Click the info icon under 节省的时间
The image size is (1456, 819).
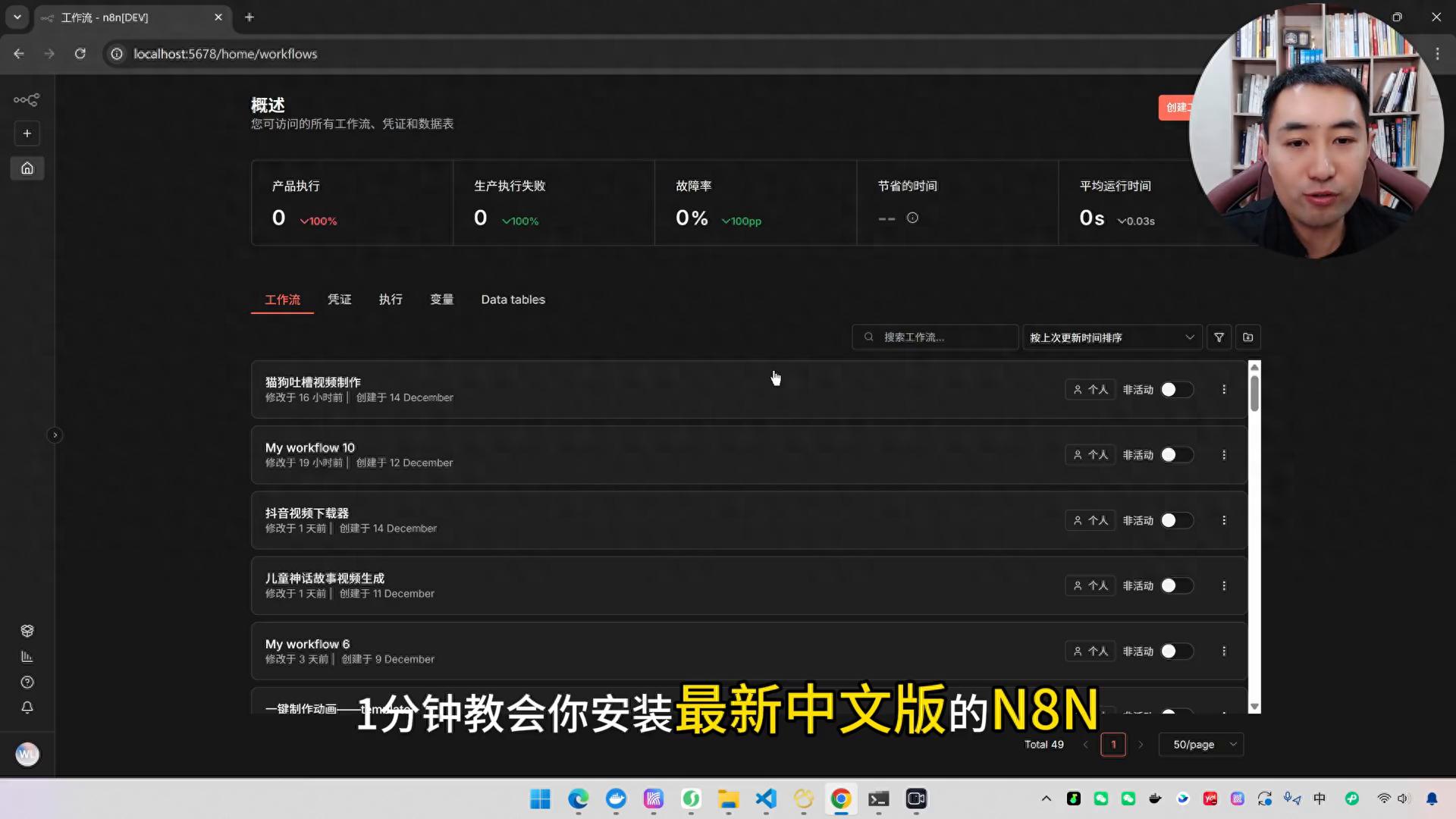pyautogui.click(x=912, y=218)
